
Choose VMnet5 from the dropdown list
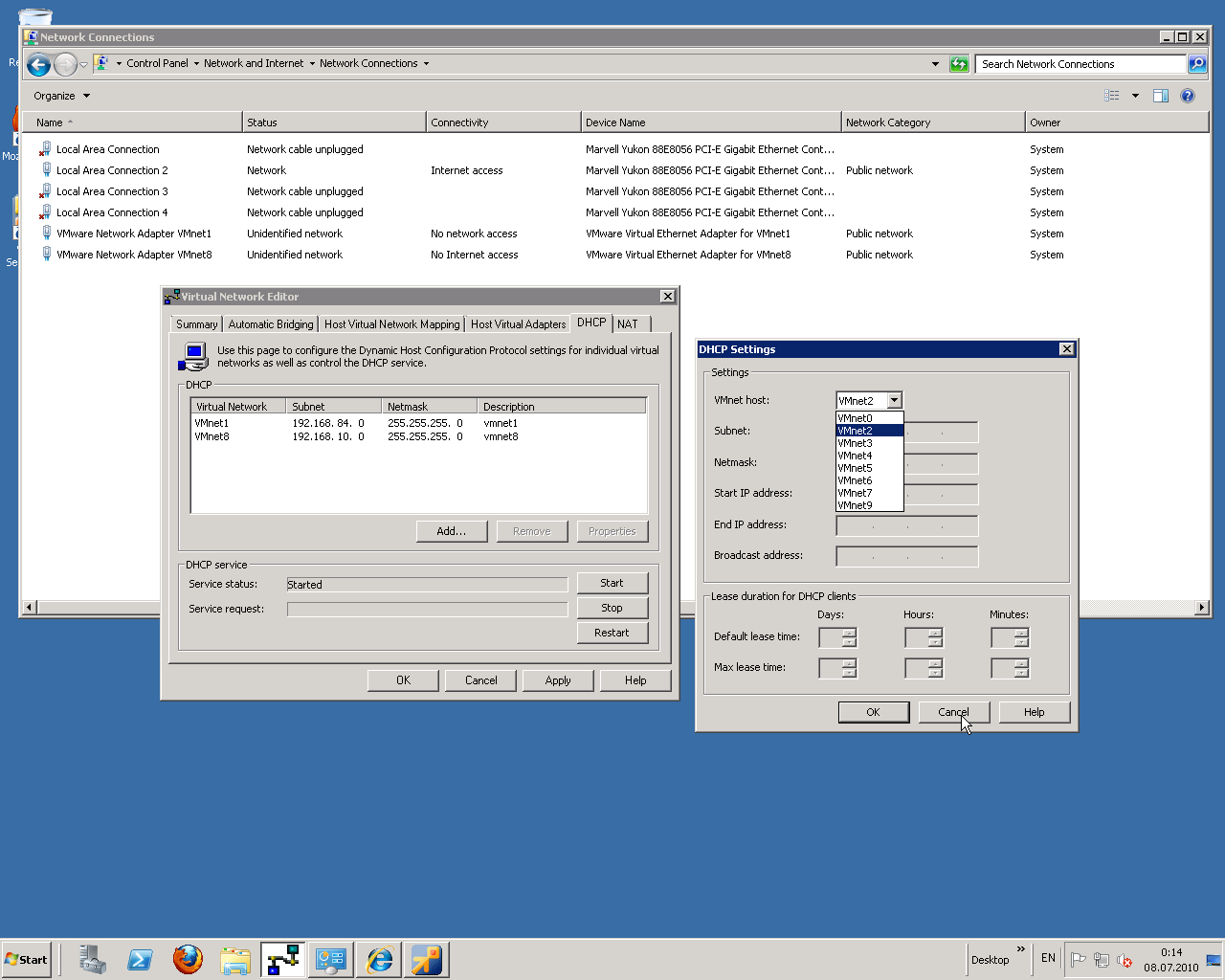(x=870, y=468)
